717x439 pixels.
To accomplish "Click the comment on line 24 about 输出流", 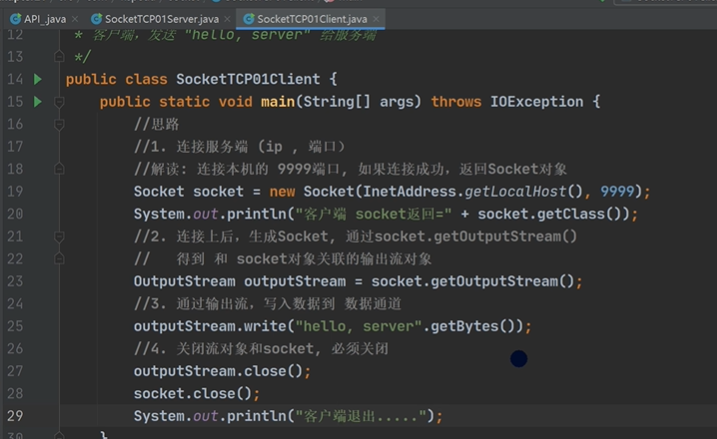I will [x=268, y=304].
